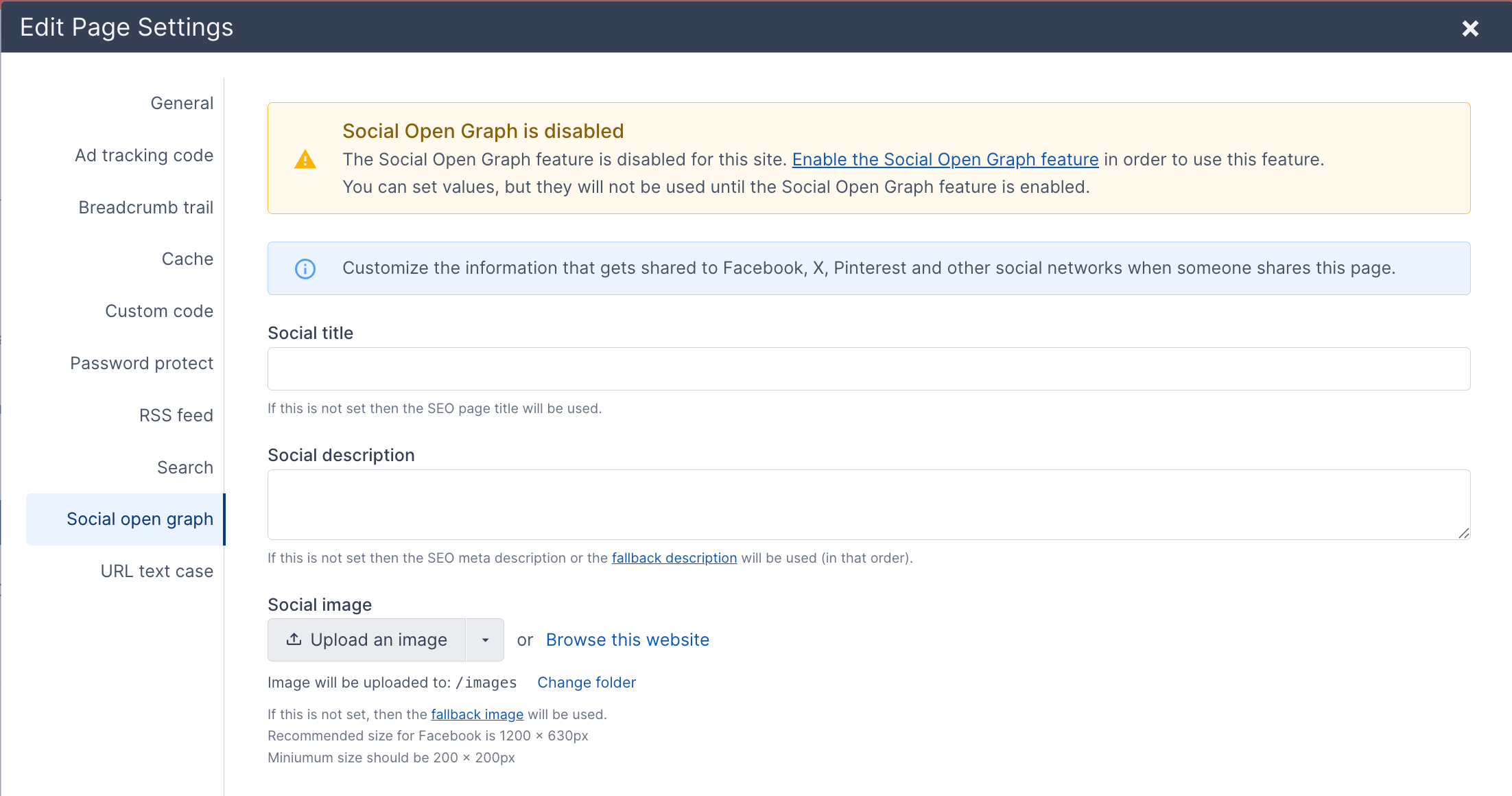Open the Ad tracking code tab

(x=144, y=155)
